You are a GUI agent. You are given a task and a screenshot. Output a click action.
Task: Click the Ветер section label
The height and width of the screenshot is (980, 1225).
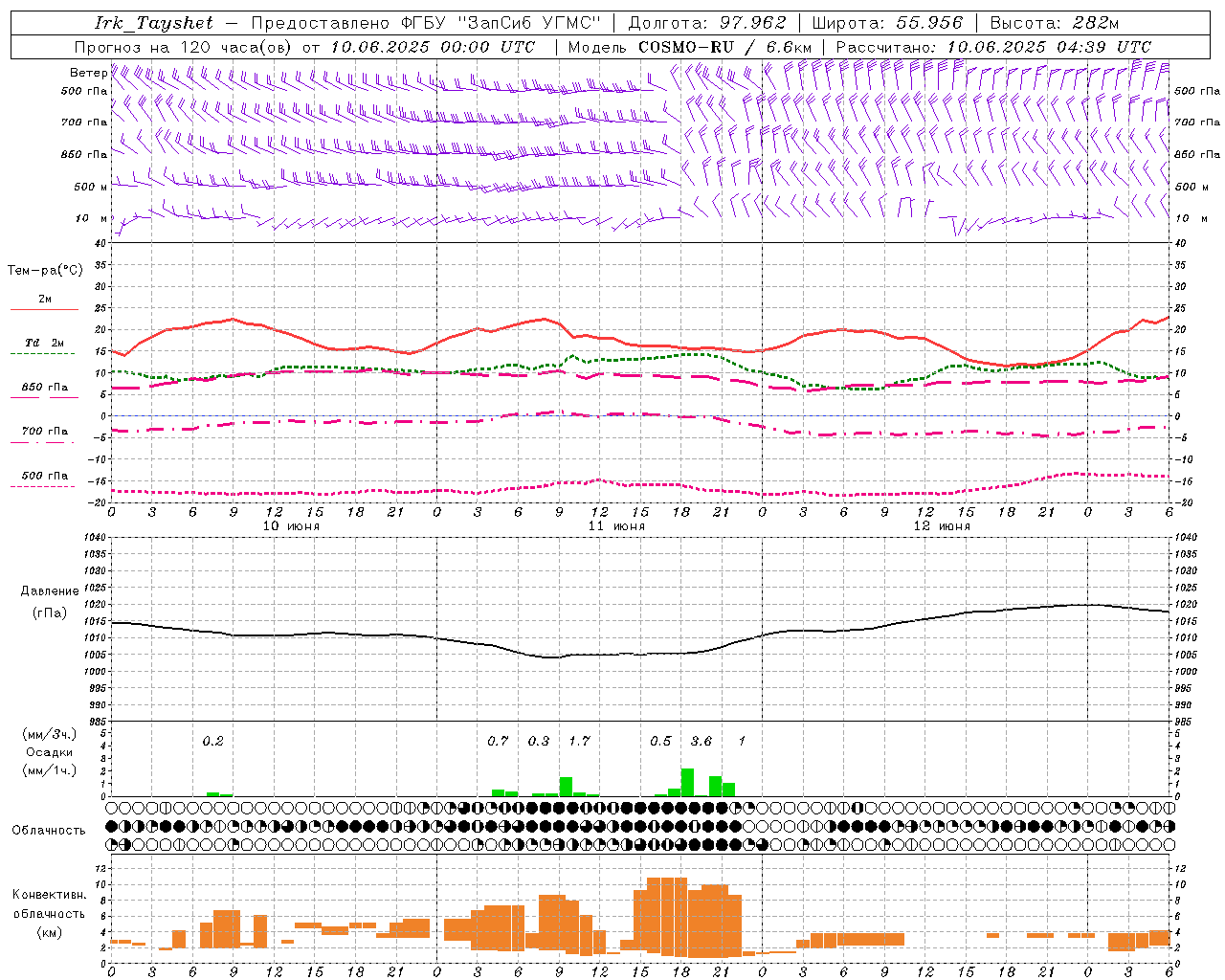pyautogui.click(x=88, y=73)
